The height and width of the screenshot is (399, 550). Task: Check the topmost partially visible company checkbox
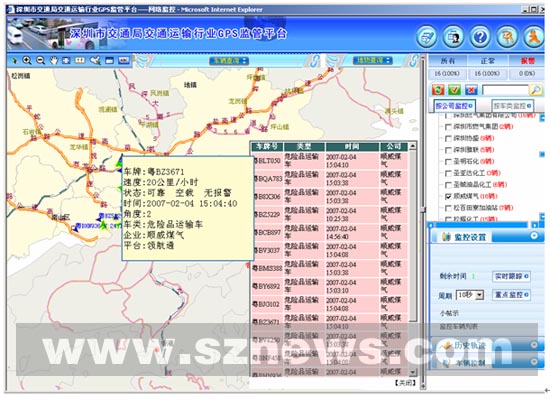(x=448, y=116)
